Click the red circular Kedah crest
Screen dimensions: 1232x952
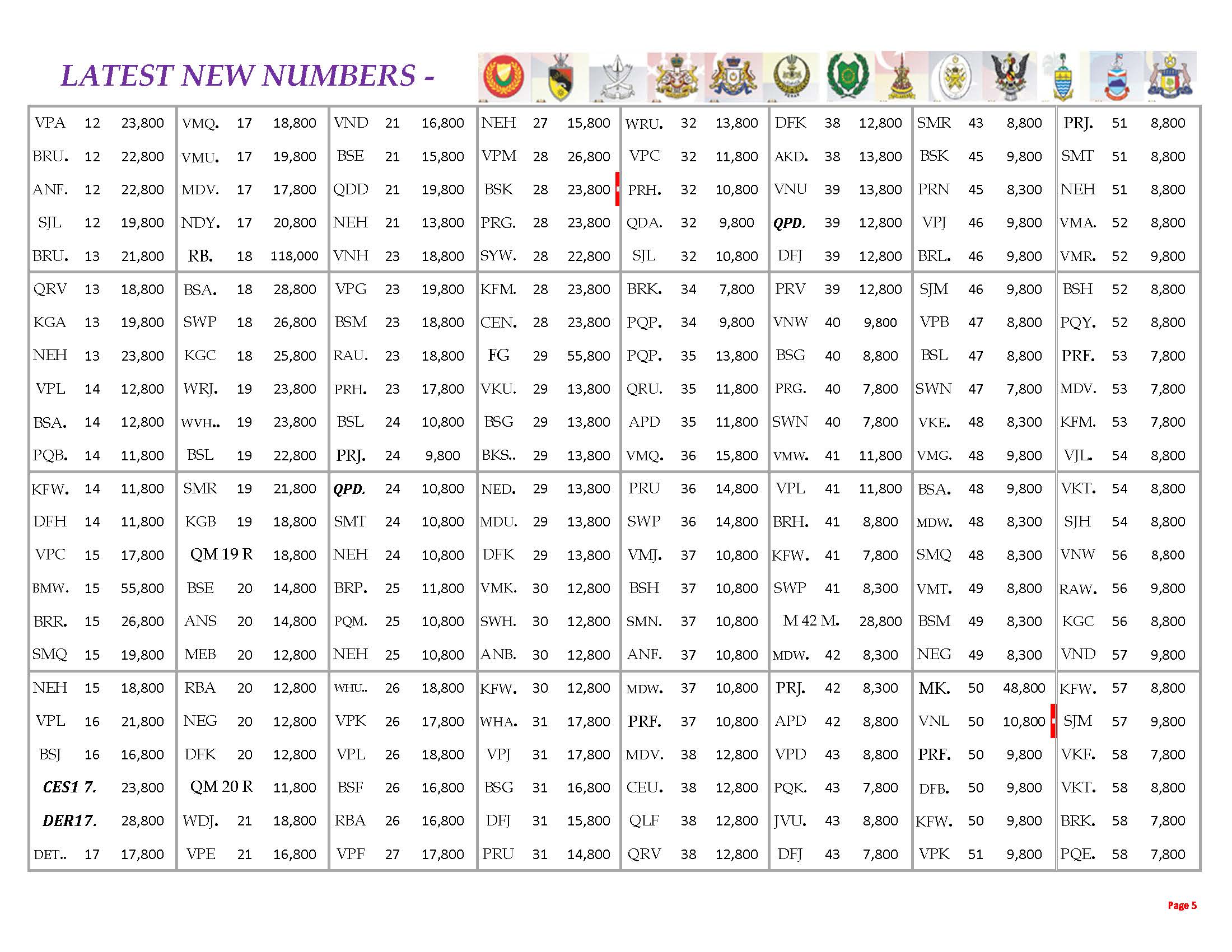504,77
